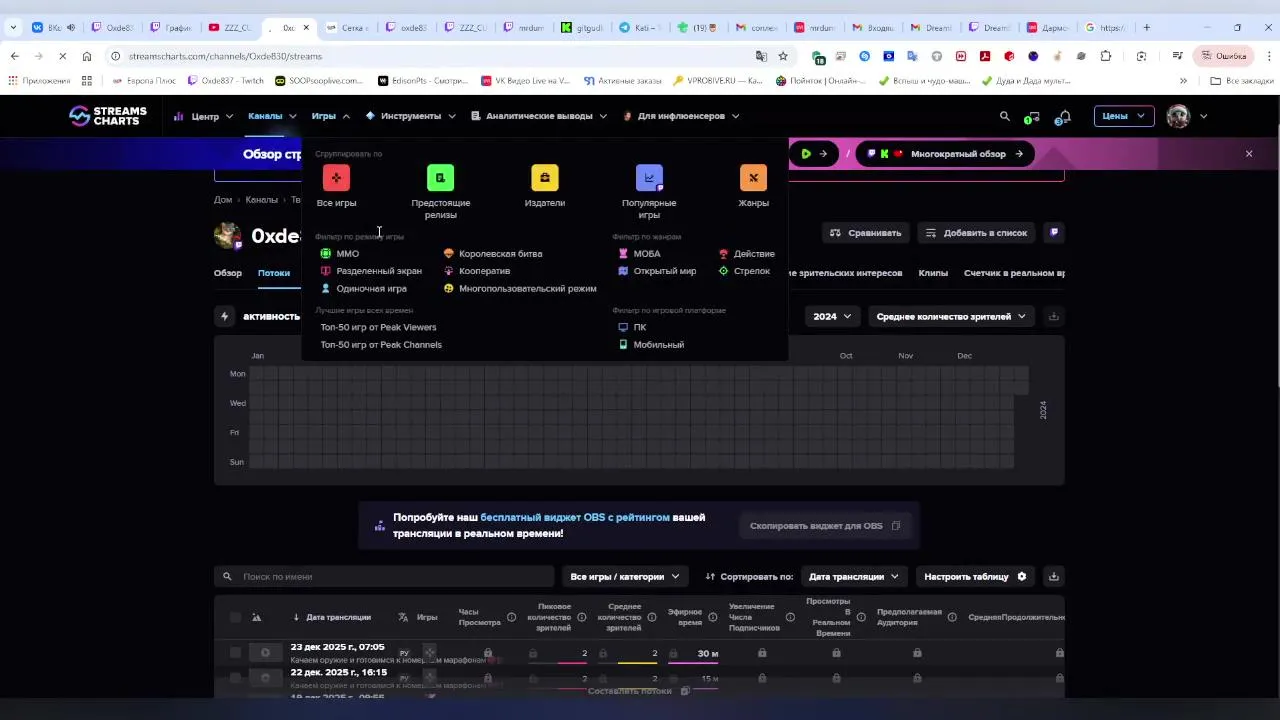The image size is (1280, 720).
Task: Open the 'Популярные игры' icon
Action: click(x=649, y=178)
